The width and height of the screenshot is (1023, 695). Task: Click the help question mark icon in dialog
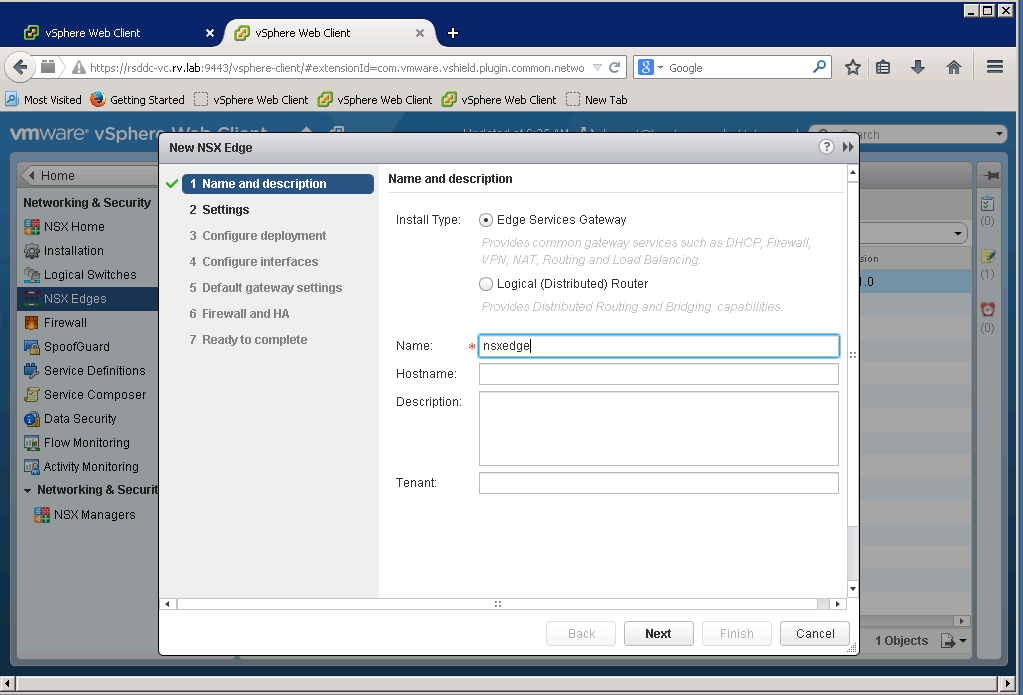(x=826, y=147)
